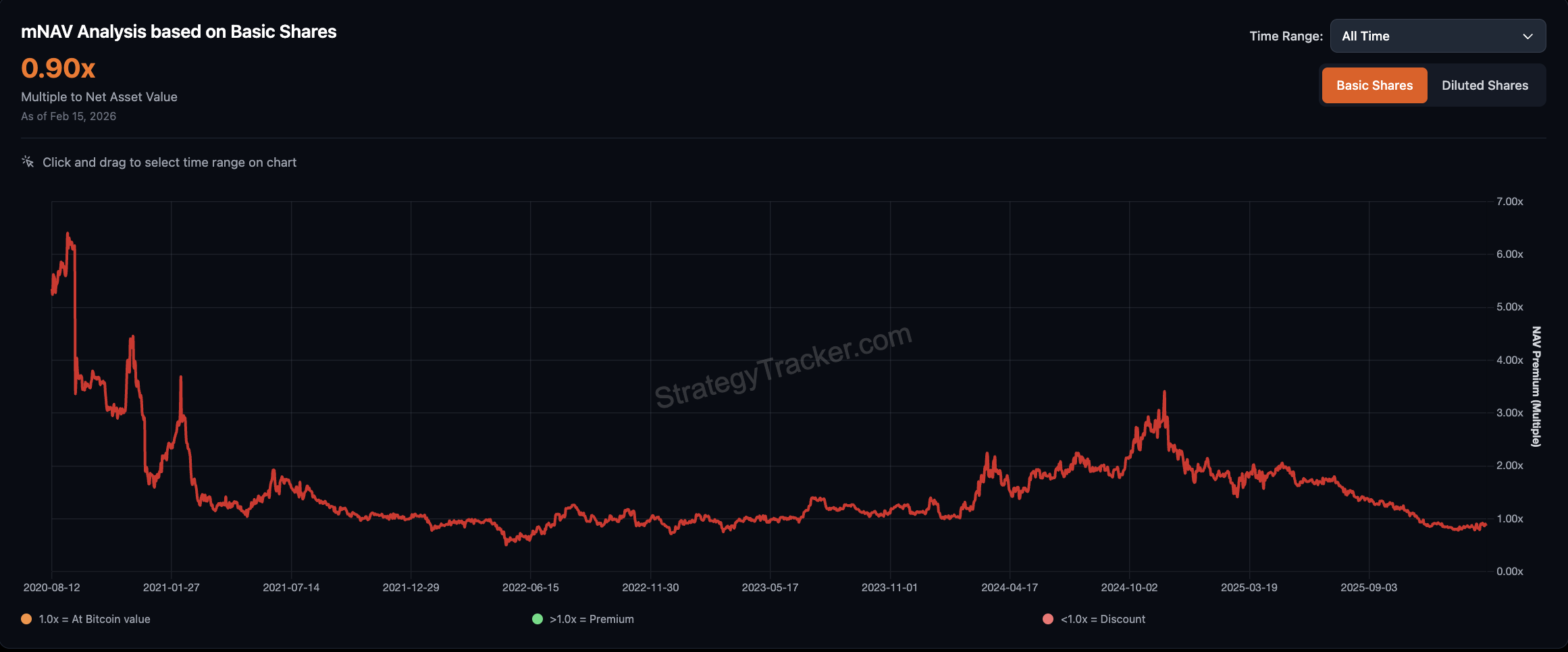Viewport: 1568px width, 652px height.
Task: Keep Basic Shares mode selected
Action: coord(1374,85)
